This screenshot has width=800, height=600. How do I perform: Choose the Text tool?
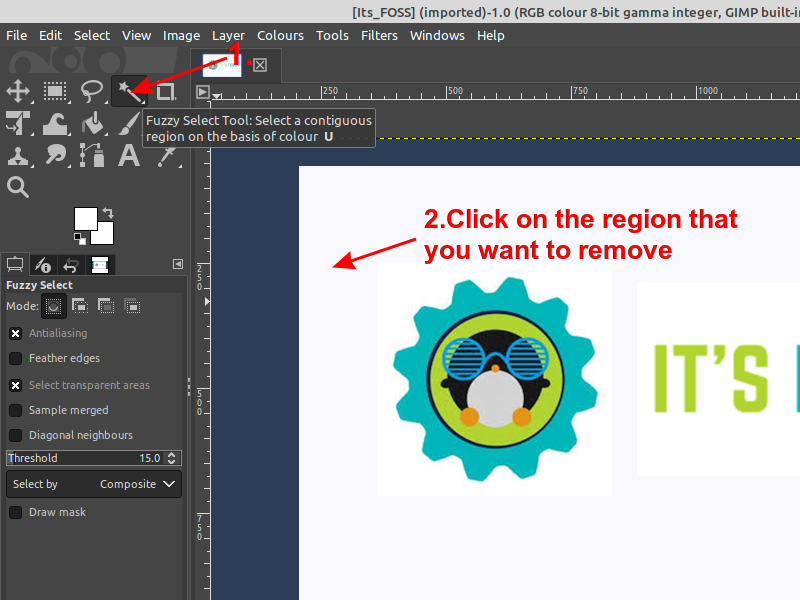click(129, 156)
